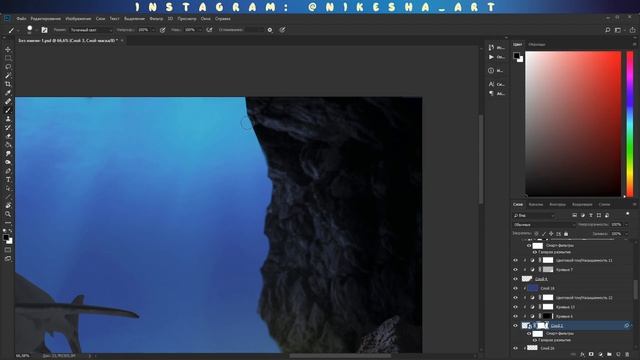Select the Type tool
Screen dimensions: 640x360
[8, 180]
